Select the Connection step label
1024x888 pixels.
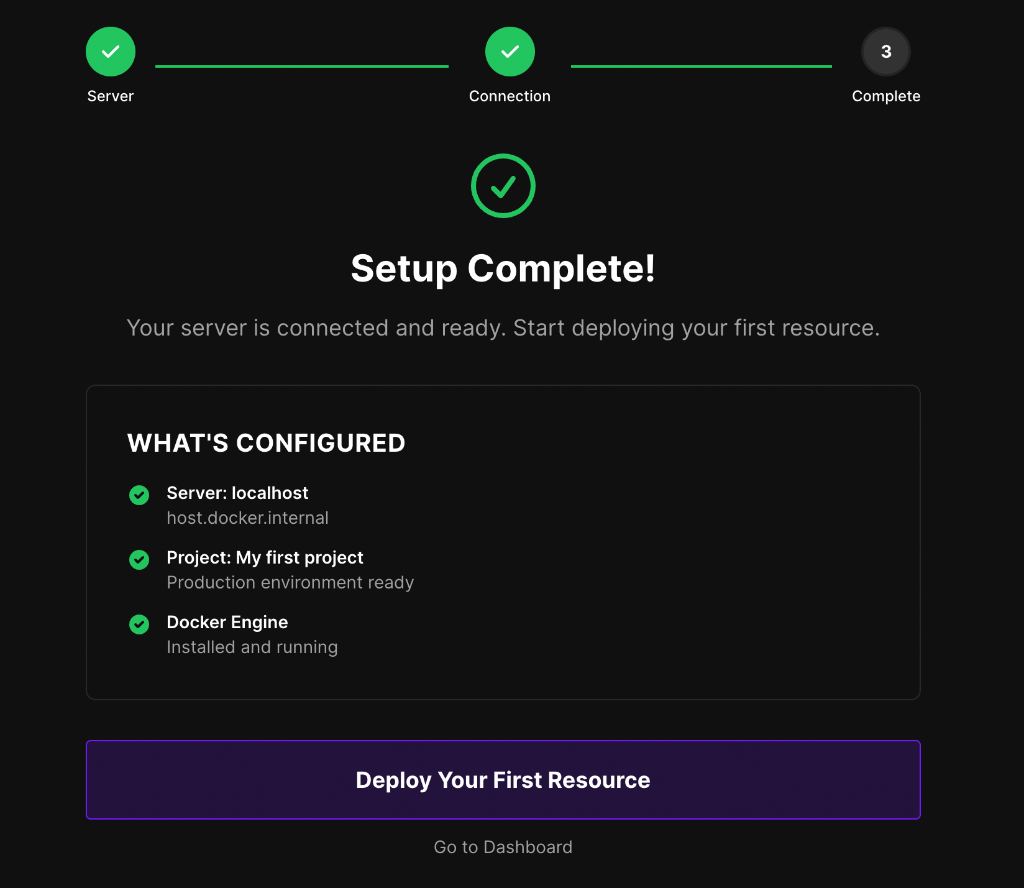click(510, 96)
